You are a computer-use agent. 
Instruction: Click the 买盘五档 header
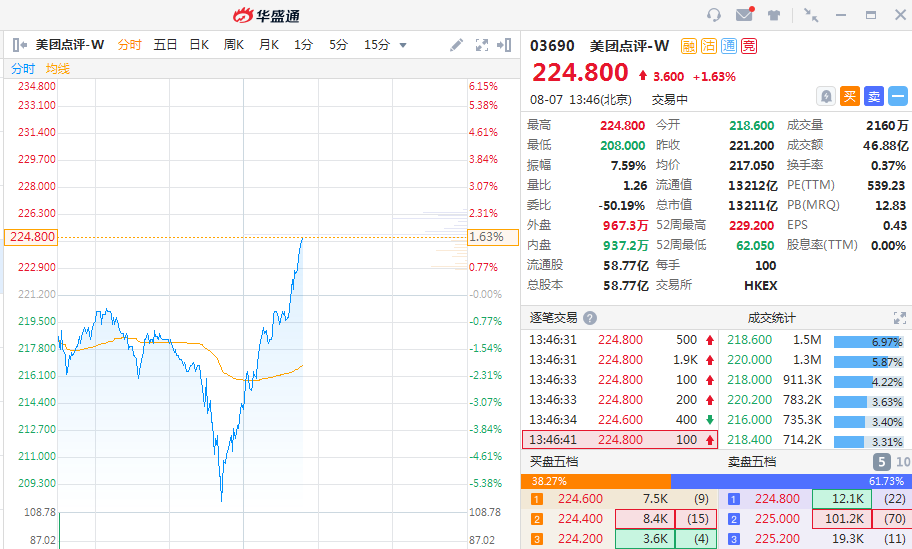point(553,462)
